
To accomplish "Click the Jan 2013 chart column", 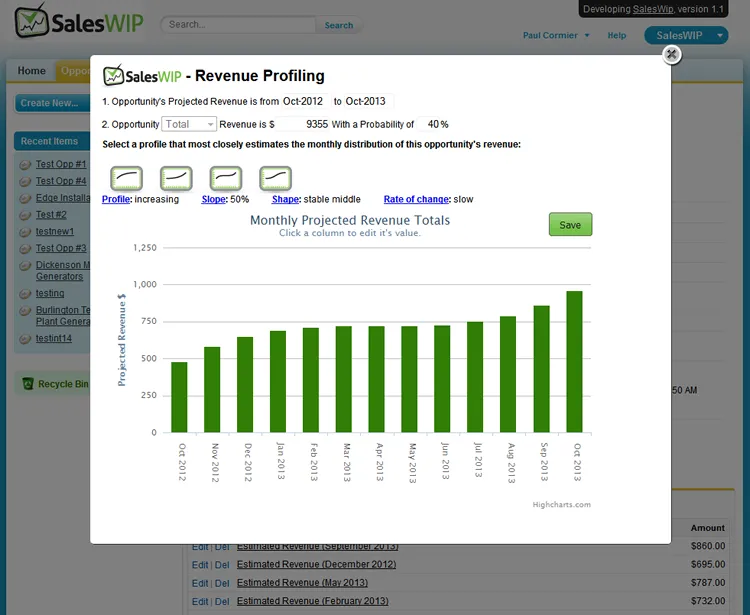I will pyautogui.click(x=278, y=382).
